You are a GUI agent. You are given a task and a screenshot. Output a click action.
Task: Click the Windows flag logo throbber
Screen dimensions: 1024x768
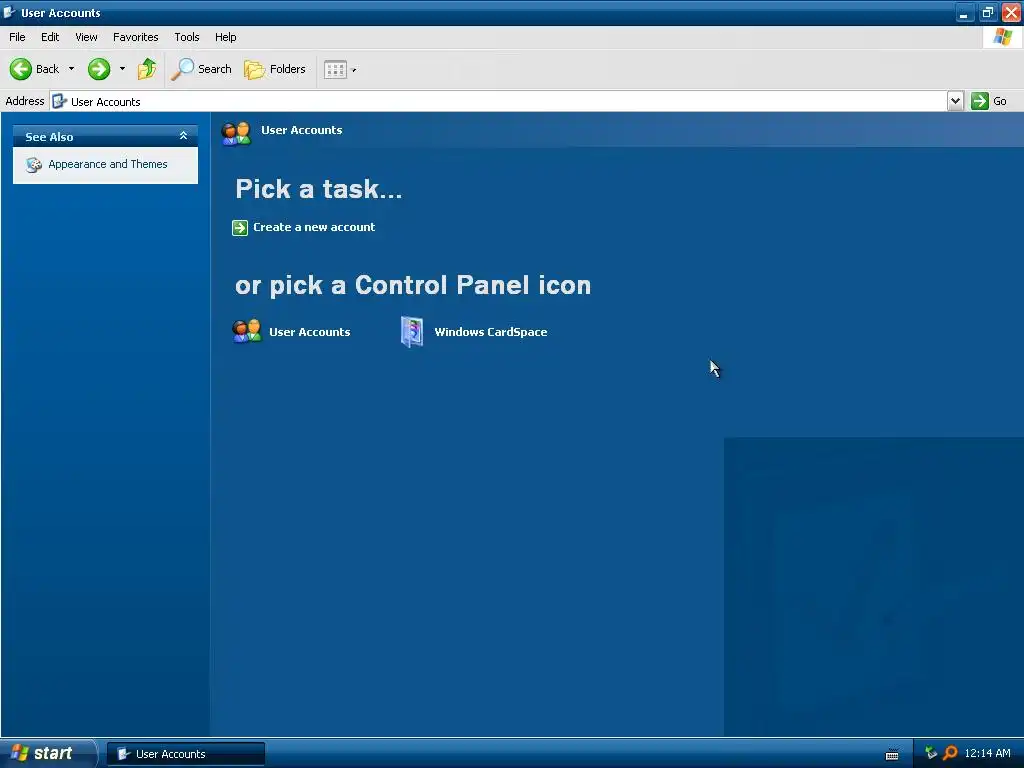point(1002,37)
